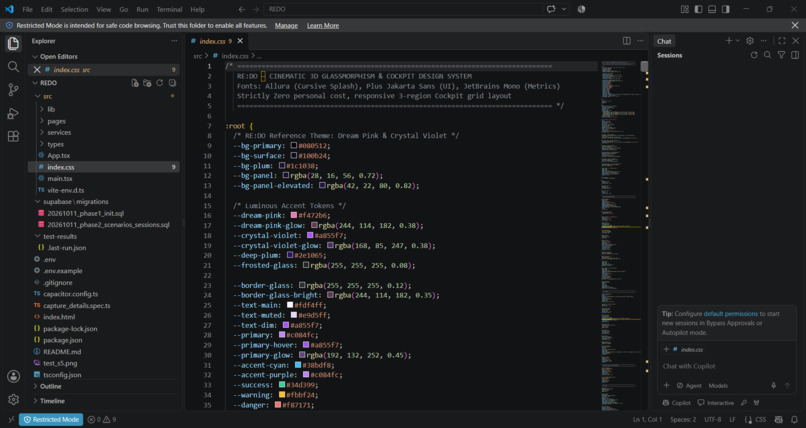This screenshot has width=806, height=428.
Task: Open the Agent mode picker
Action: [689, 386]
